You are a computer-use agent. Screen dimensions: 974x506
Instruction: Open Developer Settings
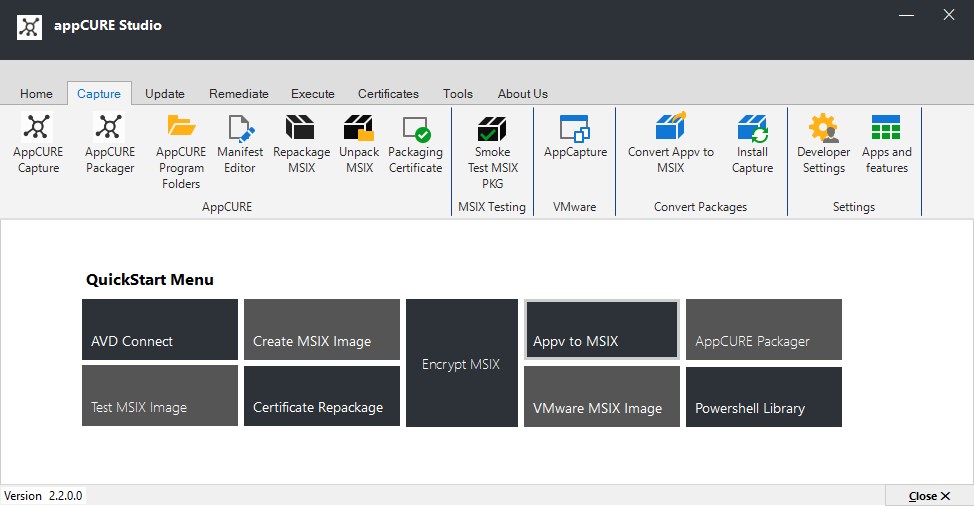(824, 143)
